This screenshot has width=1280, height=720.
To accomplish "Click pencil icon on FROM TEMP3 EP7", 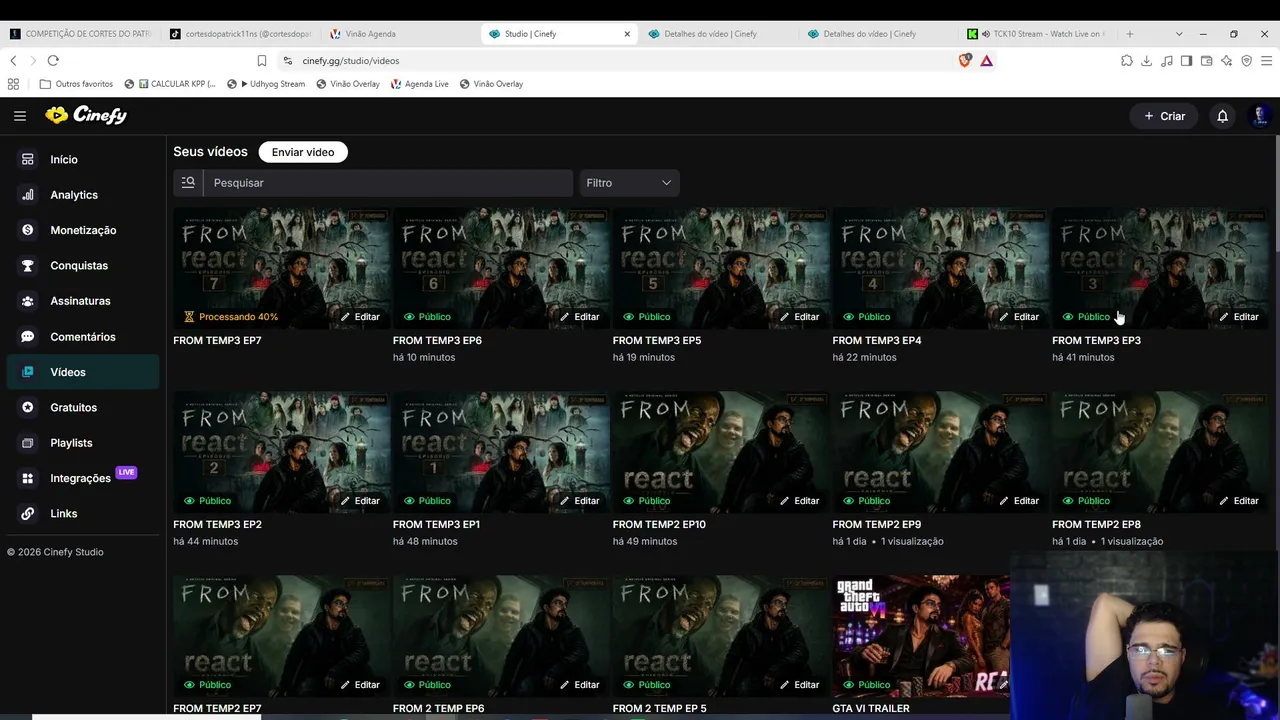I will (x=345, y=317).
